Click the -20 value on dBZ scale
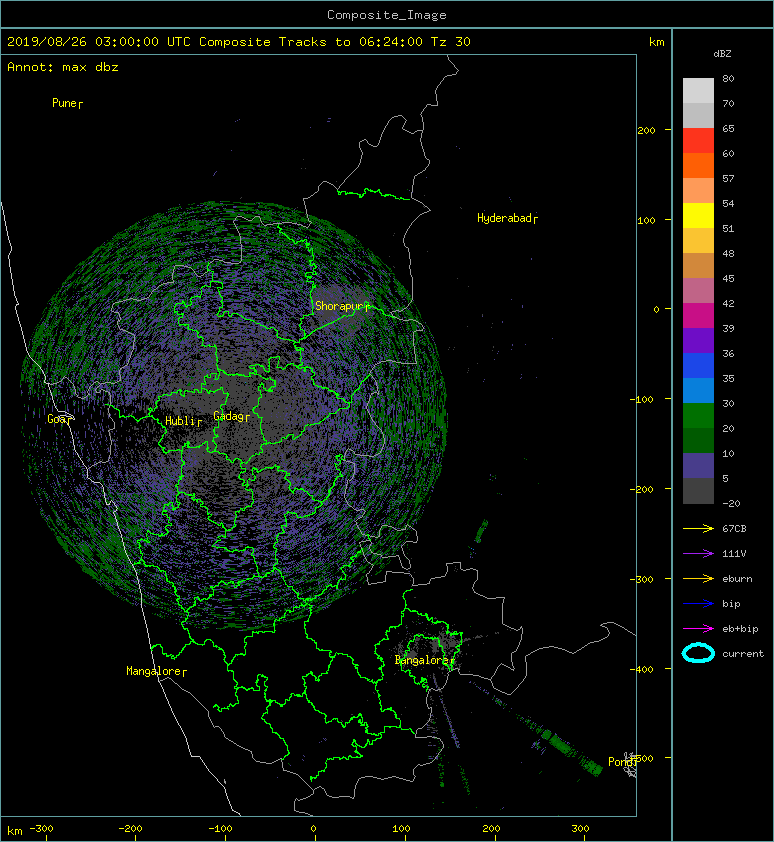 click(731, 504)
